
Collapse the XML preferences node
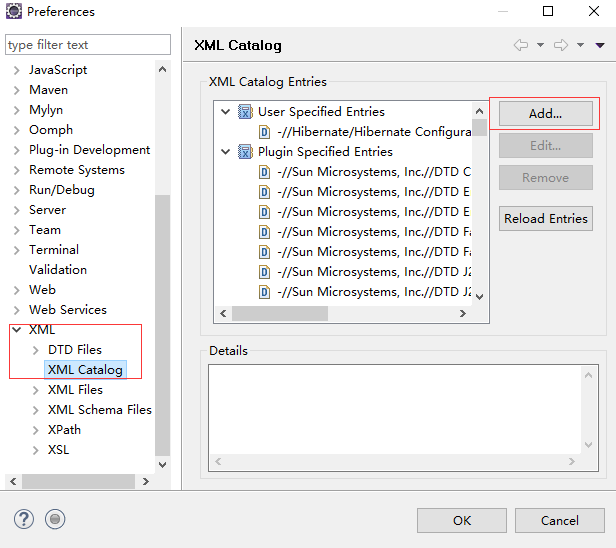point(16,330)
